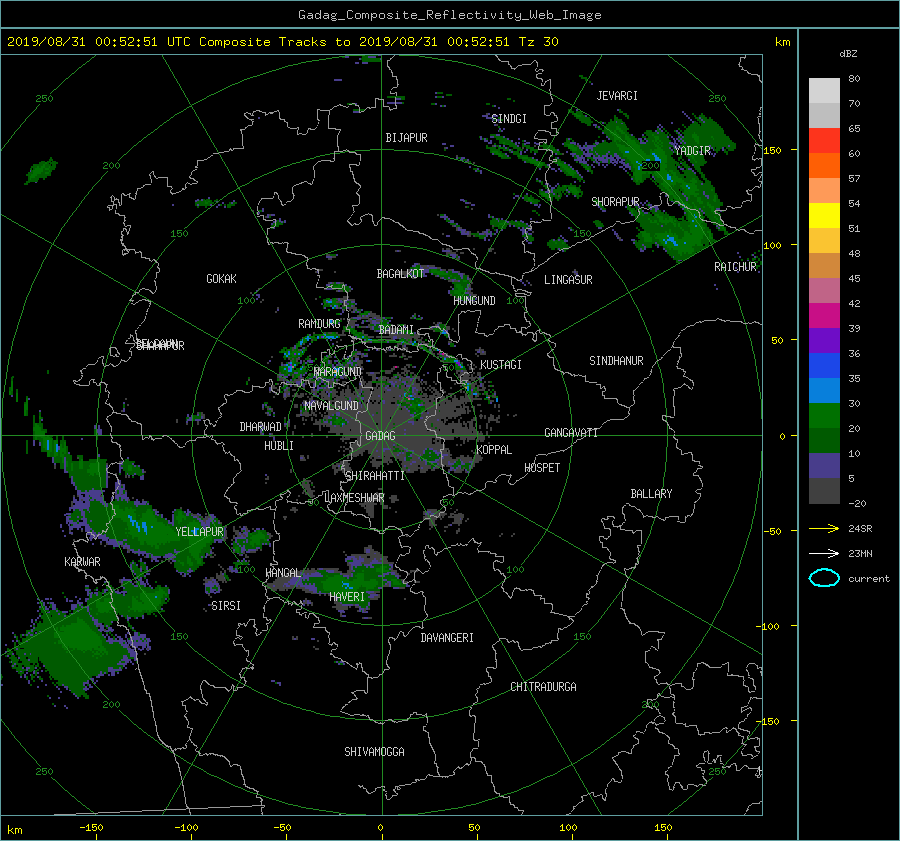Click the RAICHUR city label
900x841 pixels.
735,267
